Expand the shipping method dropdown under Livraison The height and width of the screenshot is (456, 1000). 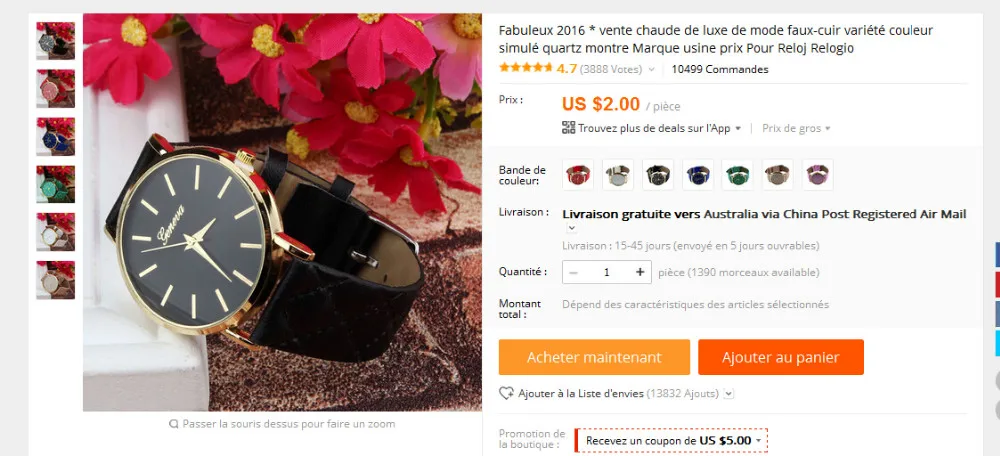click(x=571, y=228)
